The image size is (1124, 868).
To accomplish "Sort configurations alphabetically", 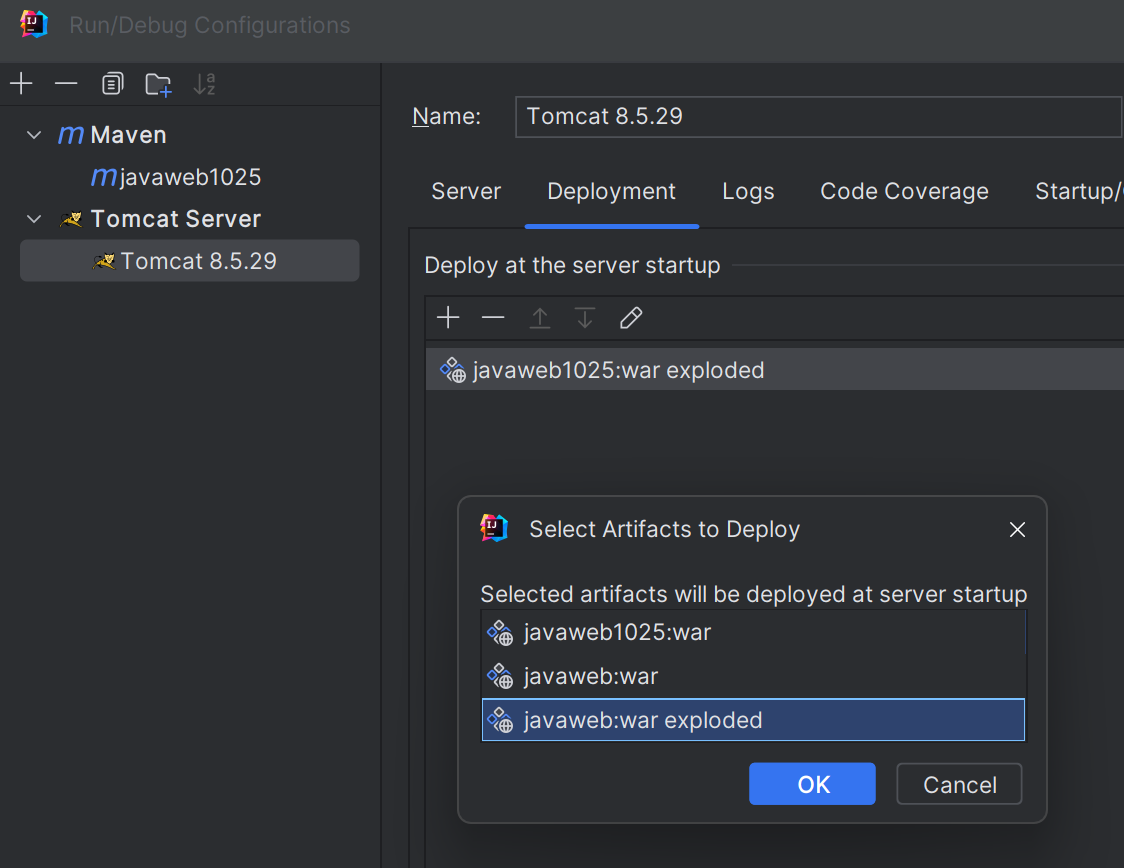I will (x=204, y=84).
